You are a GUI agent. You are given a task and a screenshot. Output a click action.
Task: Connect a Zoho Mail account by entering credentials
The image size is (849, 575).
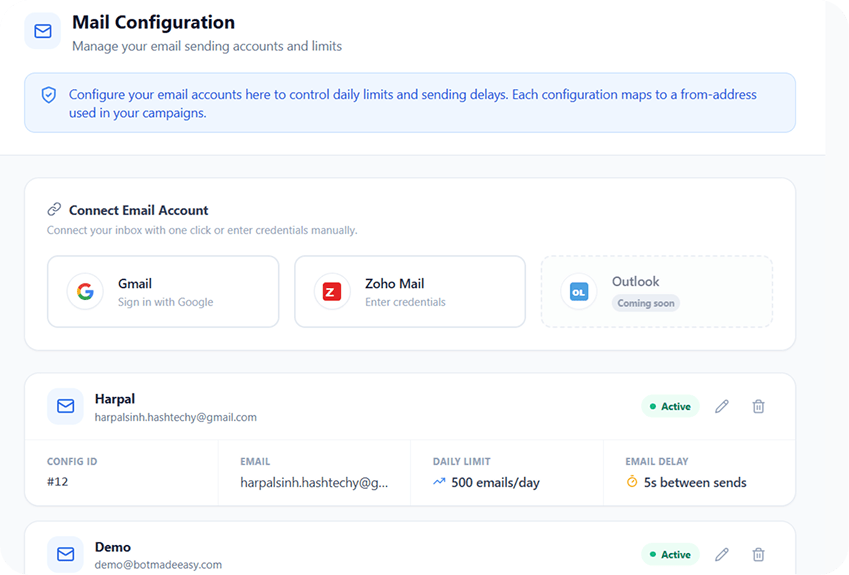[x=410, y=292]
